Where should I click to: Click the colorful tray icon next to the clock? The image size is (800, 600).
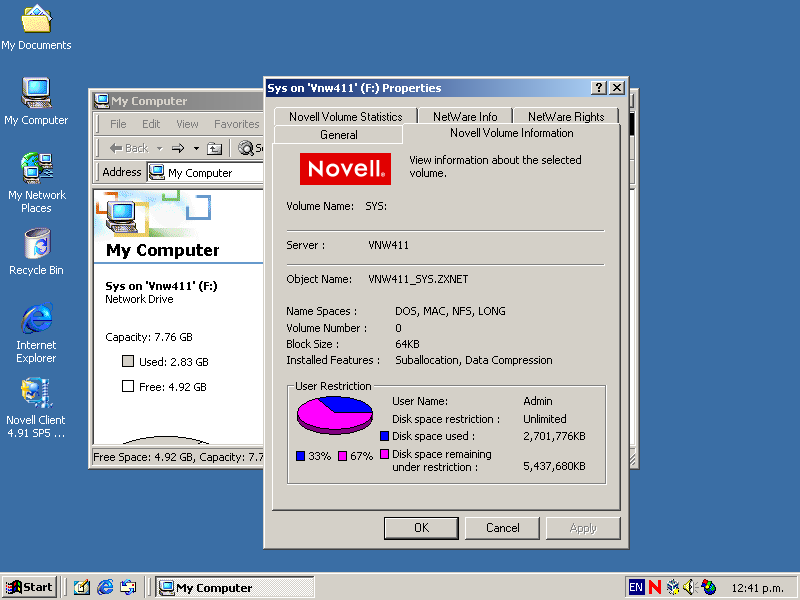[708, 587]
